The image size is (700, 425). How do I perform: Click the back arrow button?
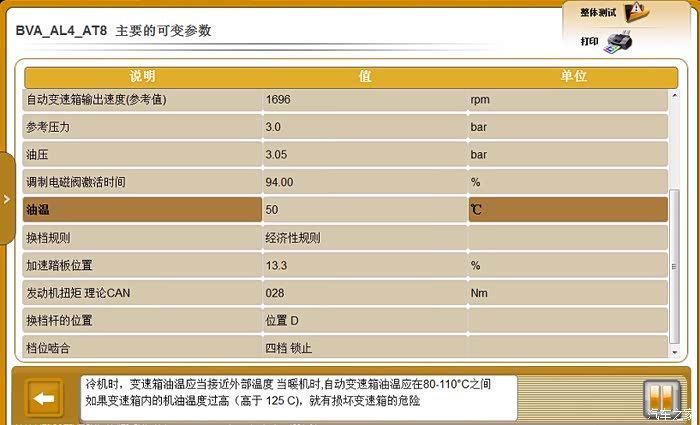pos(44,398)
